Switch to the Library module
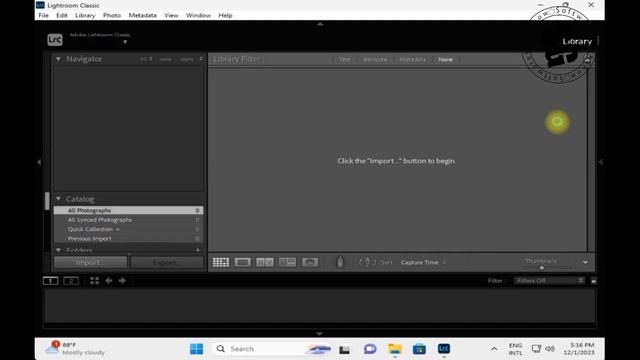This screenshot has height=360, width=640. 577,42
